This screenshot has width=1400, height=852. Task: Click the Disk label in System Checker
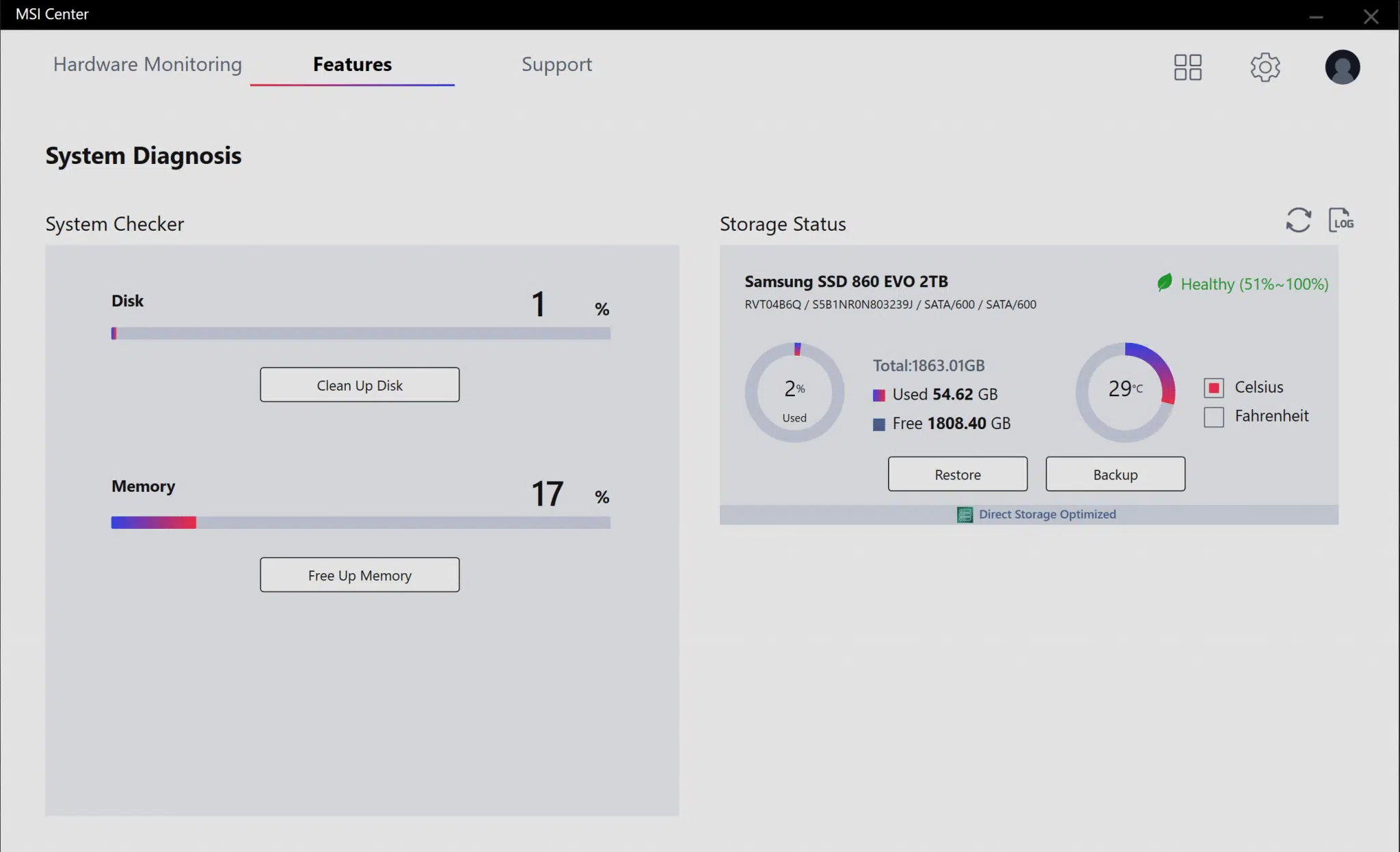[x=128, y=301]
